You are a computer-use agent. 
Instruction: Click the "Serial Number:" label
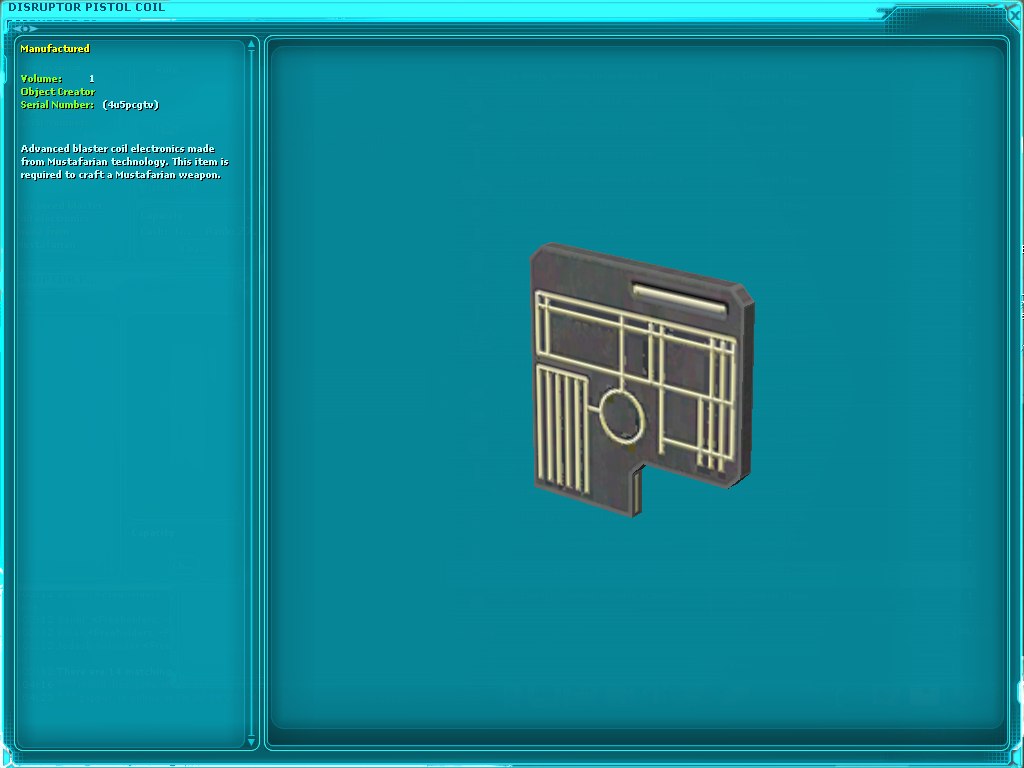coord(57,104)
